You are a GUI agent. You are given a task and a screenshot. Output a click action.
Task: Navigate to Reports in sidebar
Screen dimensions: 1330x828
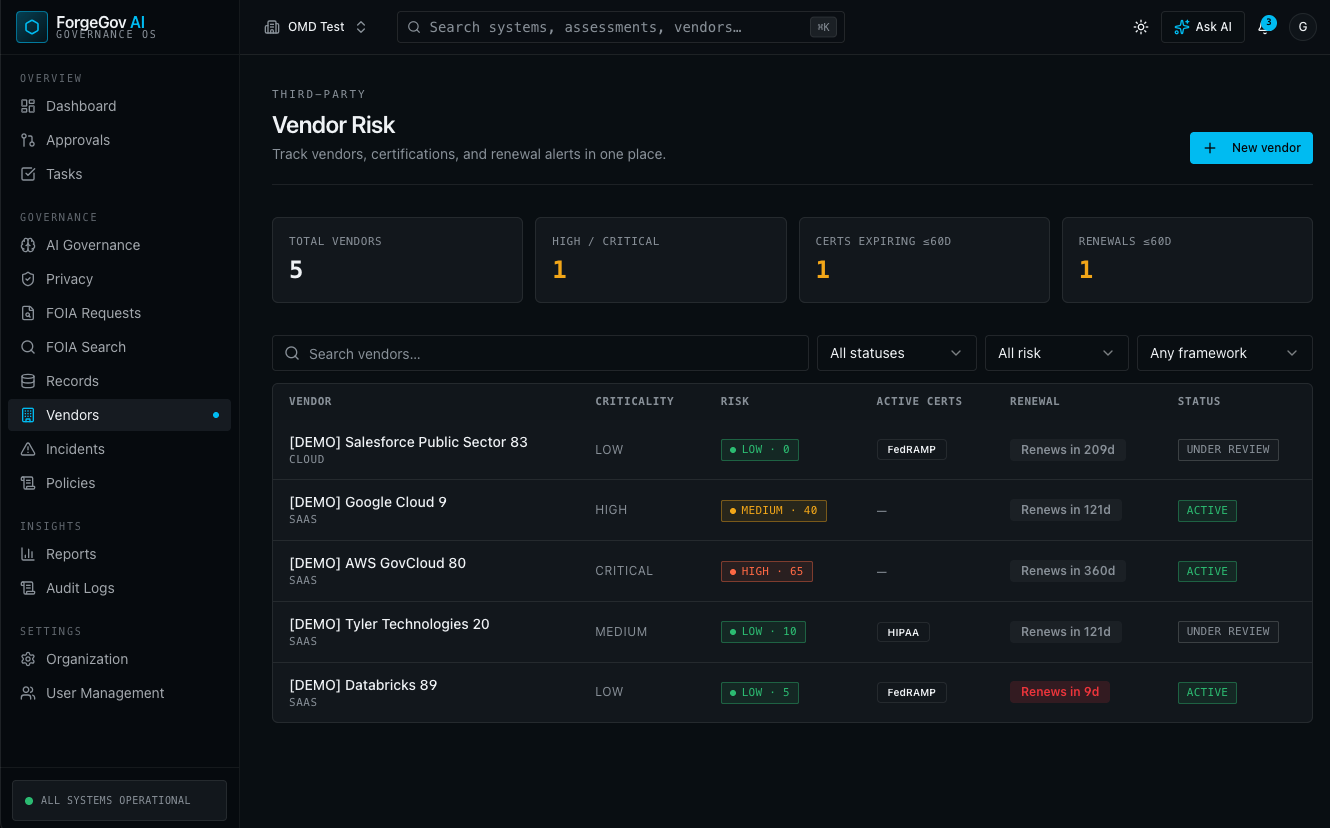pos(119,554)
